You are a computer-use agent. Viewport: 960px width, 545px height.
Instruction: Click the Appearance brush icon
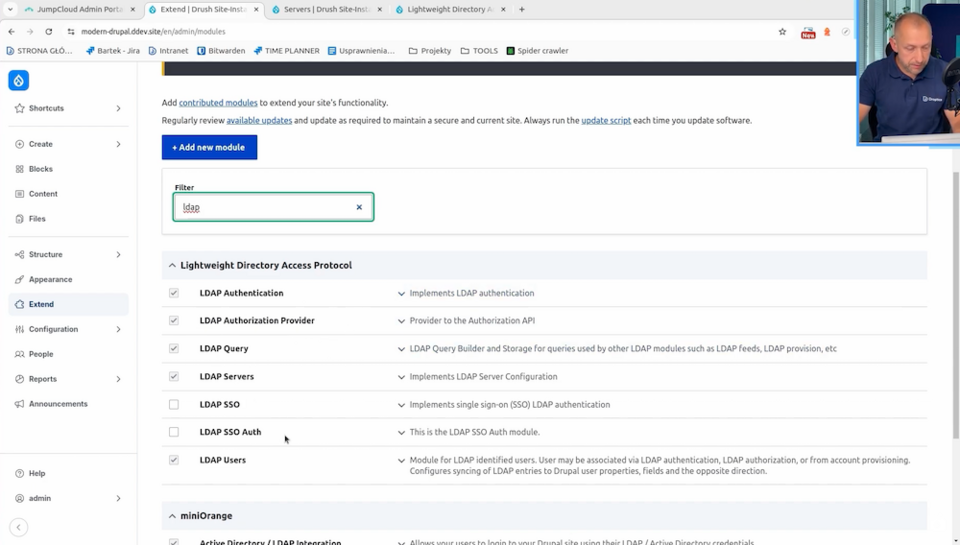point(20,279)
